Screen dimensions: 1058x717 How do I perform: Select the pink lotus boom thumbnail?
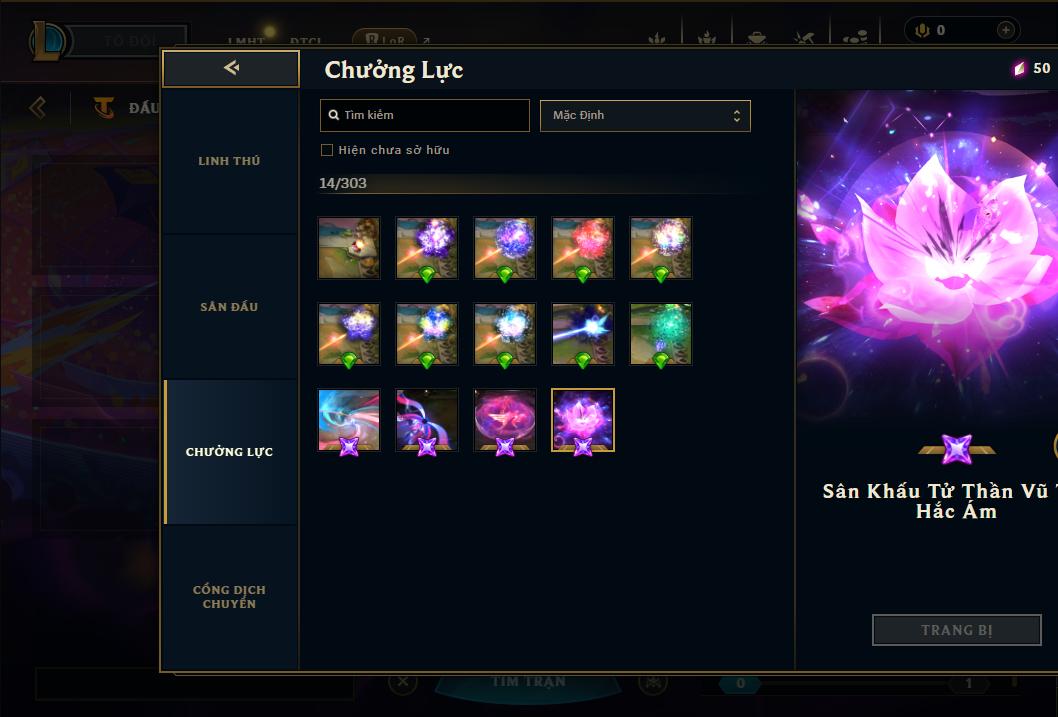click(x=582, y=420)
